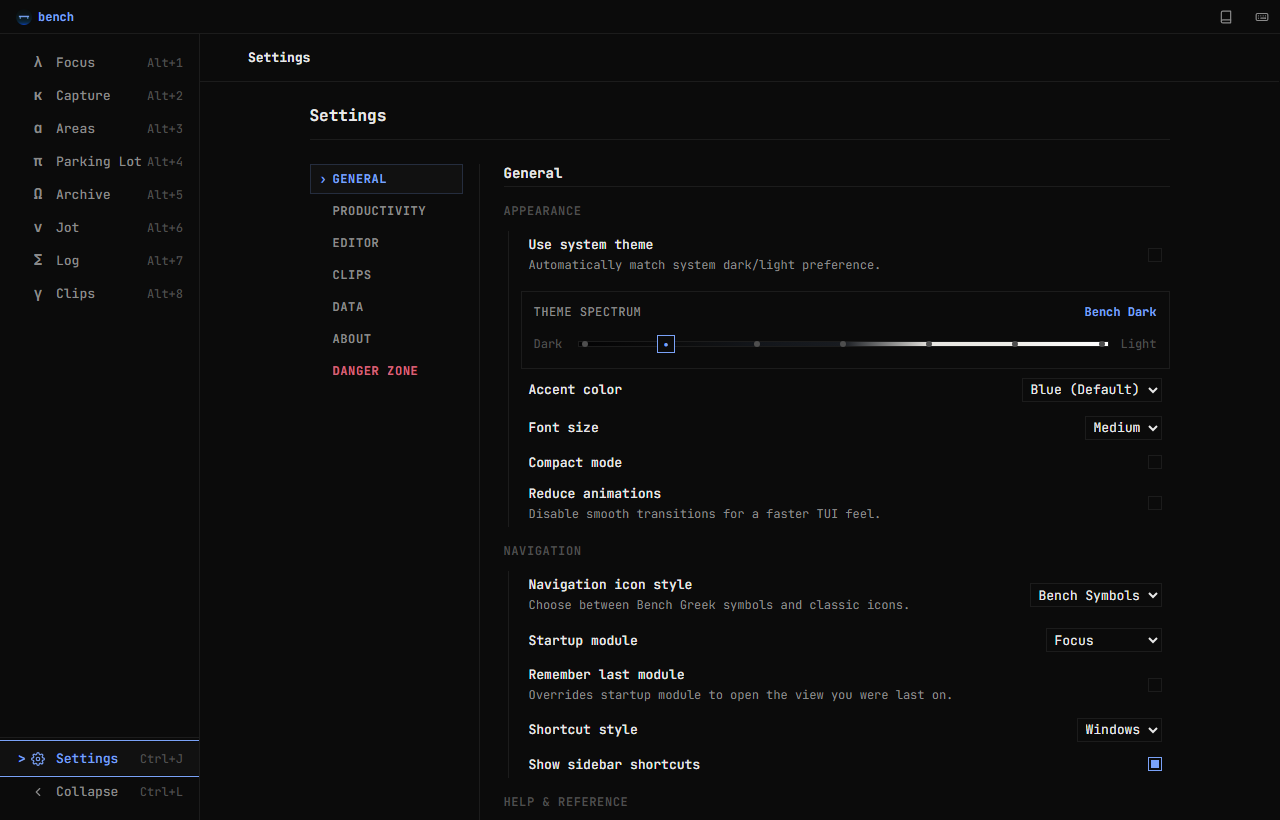The width and height of the screenshot is (1280, 820).
Task: Open Parking Lot via its pi icon
Action: pos(38,161)
